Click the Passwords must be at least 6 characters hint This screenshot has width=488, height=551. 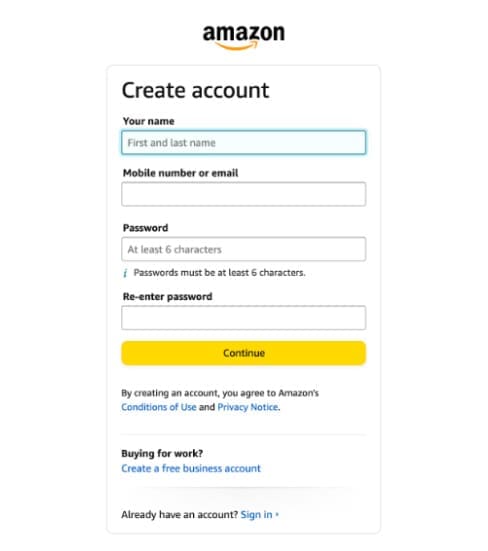click(220, 273)
